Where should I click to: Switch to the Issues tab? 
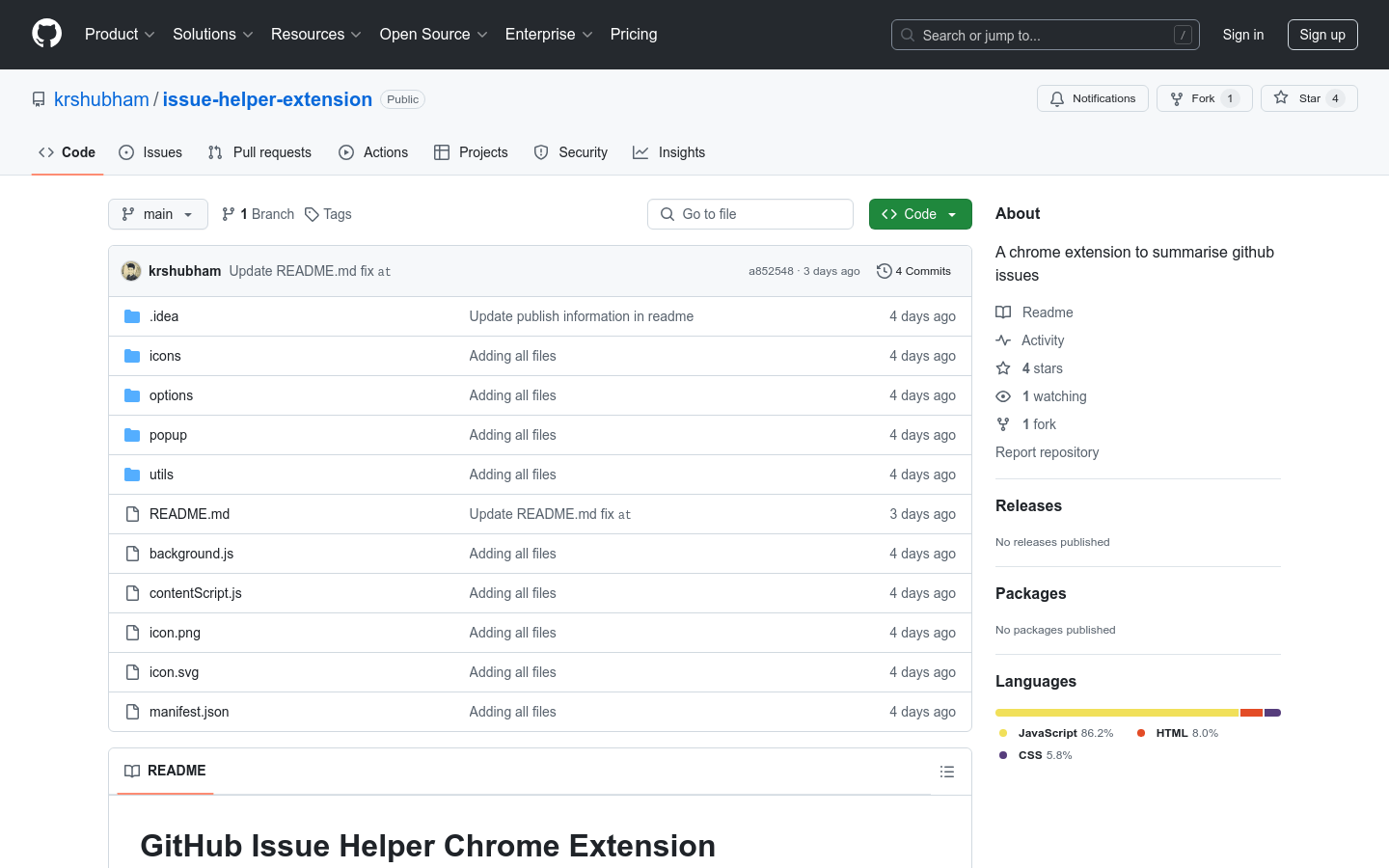coord(150,152)
